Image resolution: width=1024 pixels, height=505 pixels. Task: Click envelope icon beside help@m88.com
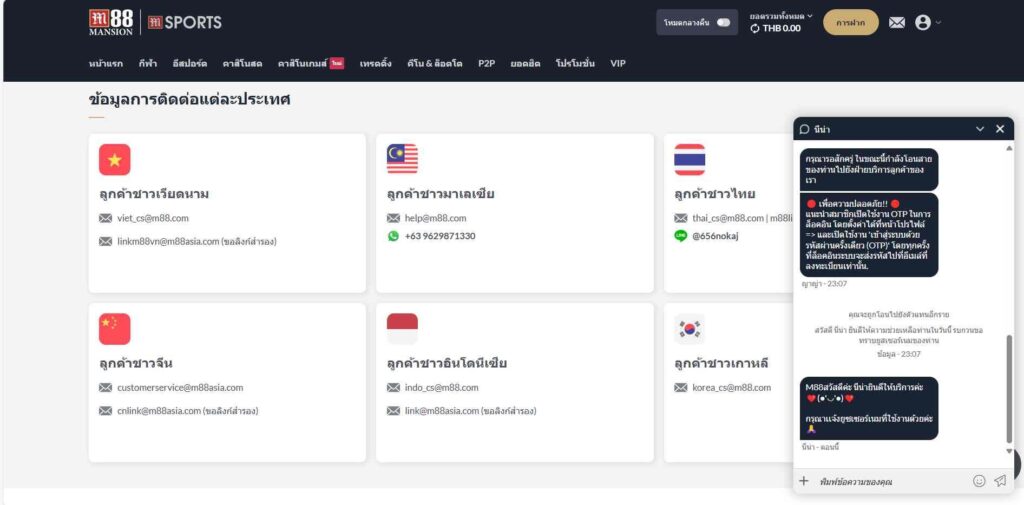(393, 218)
